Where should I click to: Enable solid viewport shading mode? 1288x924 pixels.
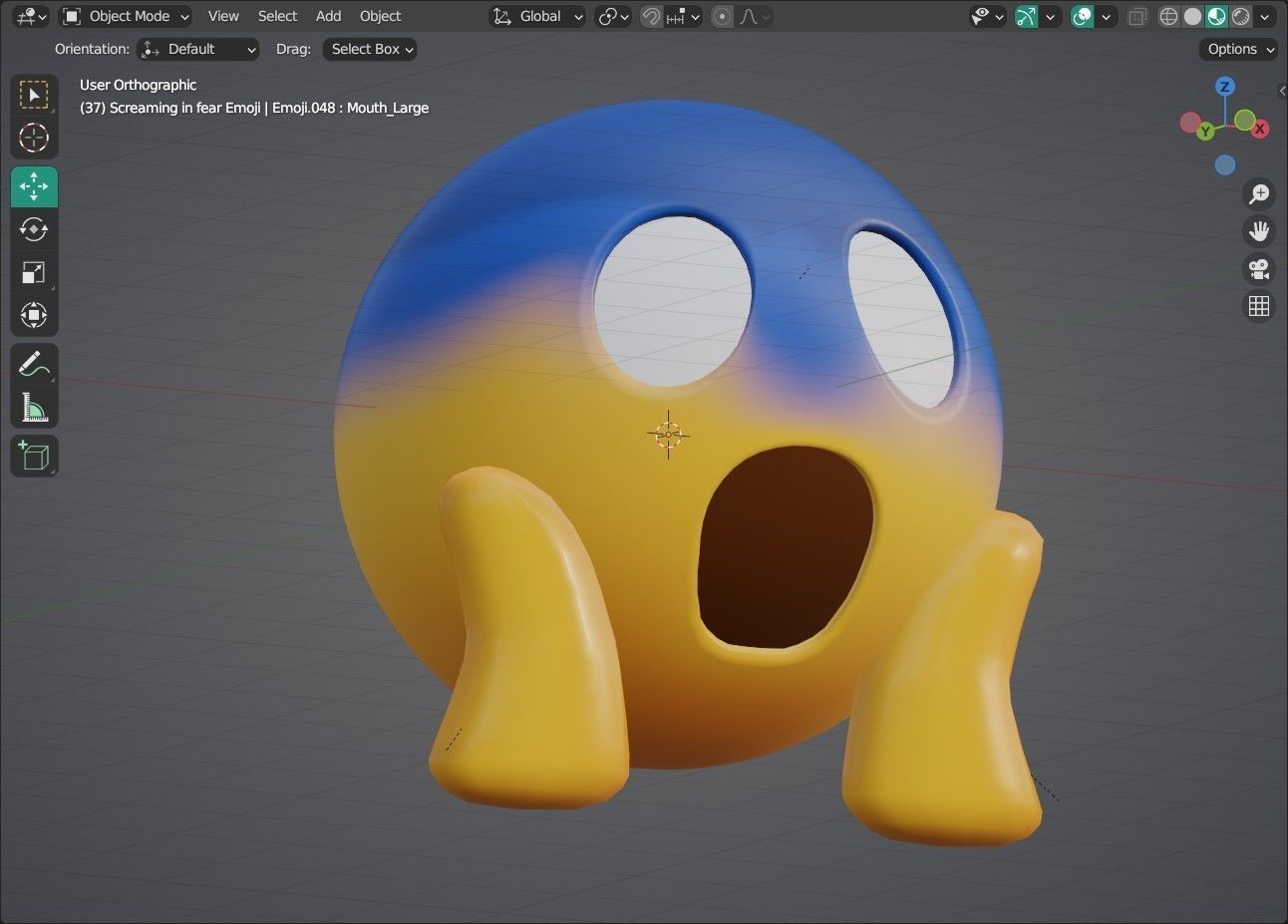pyautogui.click(x=1192, y=16)
